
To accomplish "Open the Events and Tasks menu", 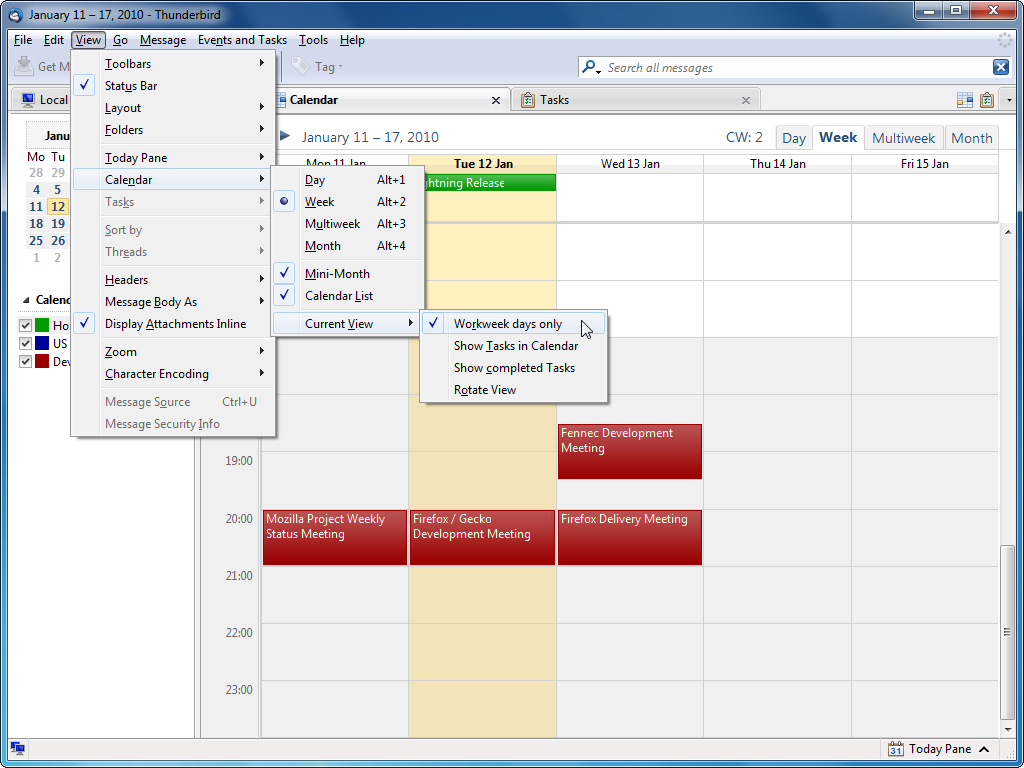I will tap(242, 40).
